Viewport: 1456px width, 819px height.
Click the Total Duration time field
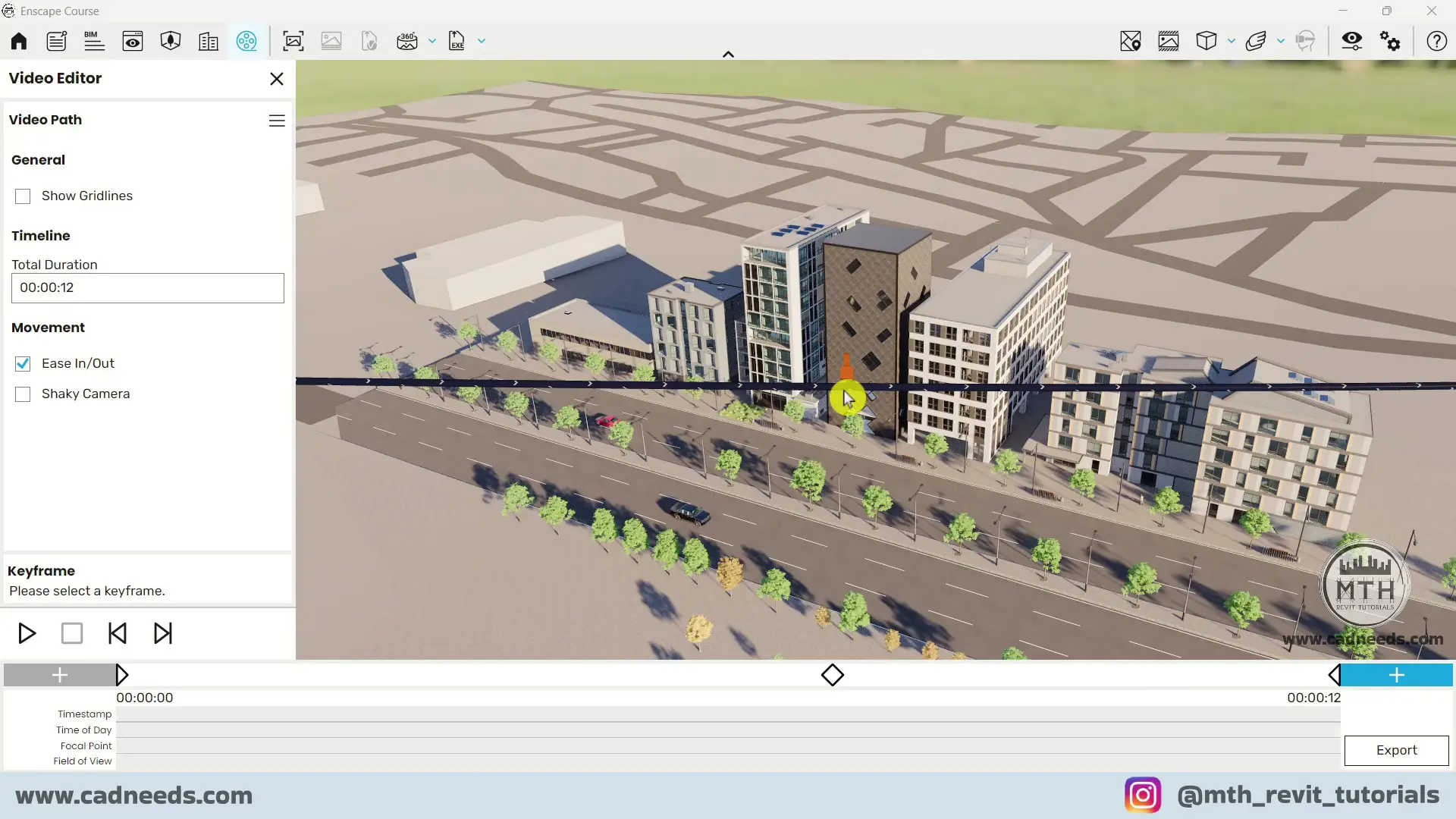[x=148, y=288]
